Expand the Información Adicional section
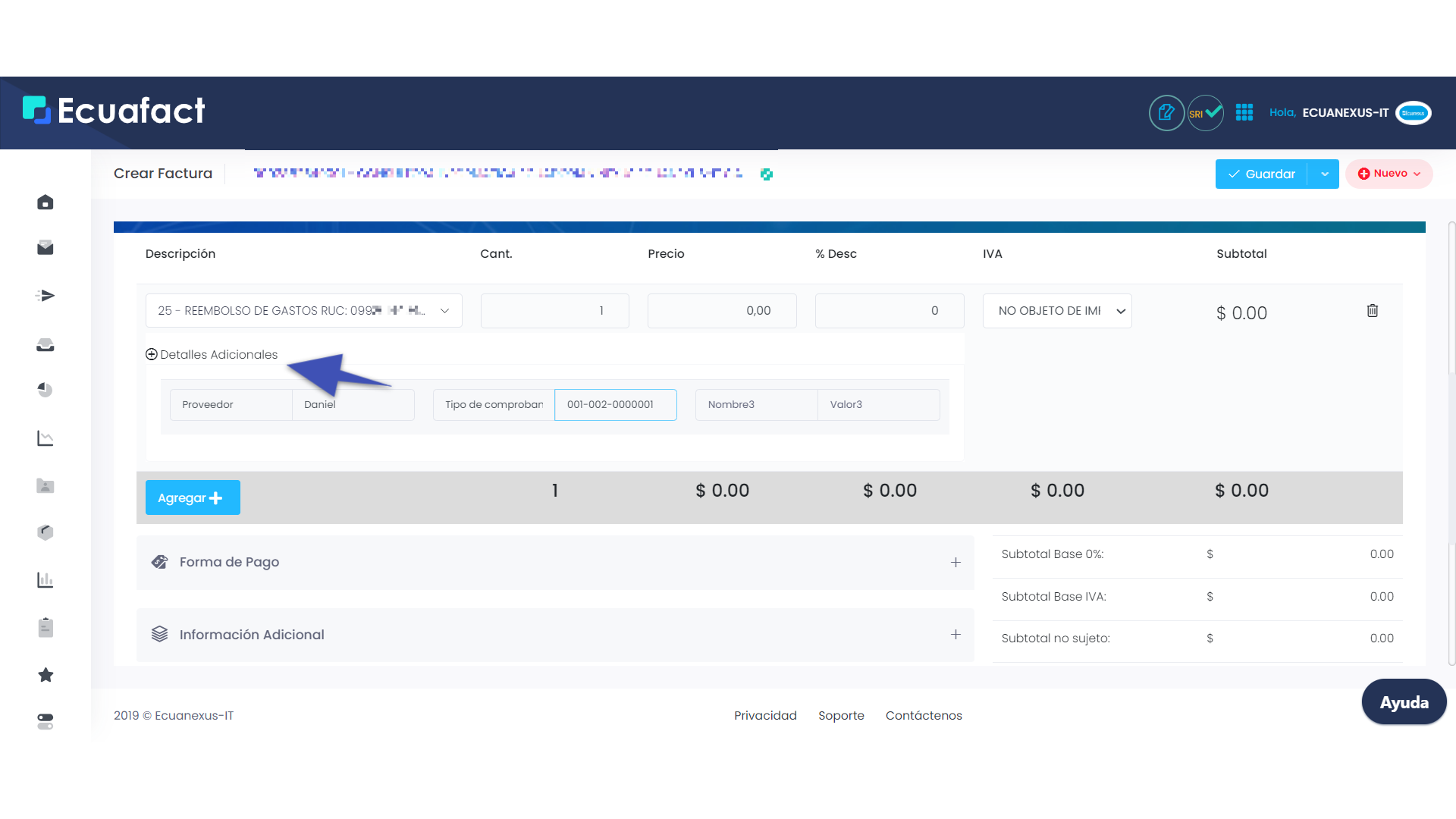The width and height of the screenshot is (1456, 819). 955,635
